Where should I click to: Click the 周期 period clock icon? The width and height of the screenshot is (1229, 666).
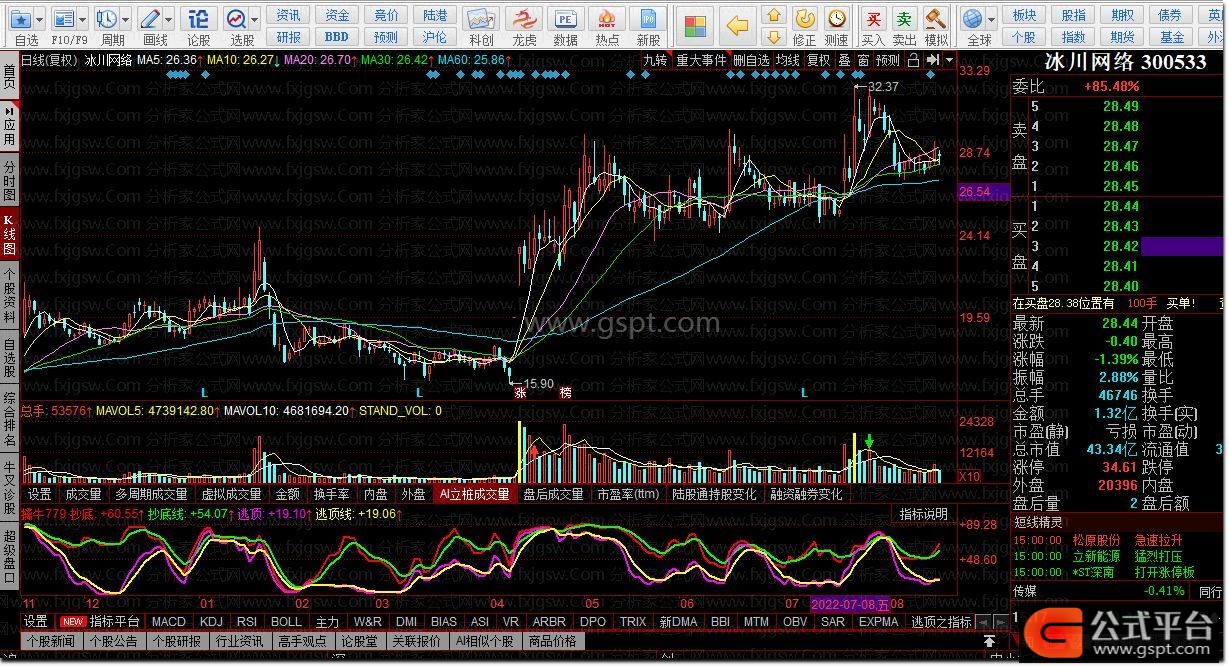(x=107, y=18)
